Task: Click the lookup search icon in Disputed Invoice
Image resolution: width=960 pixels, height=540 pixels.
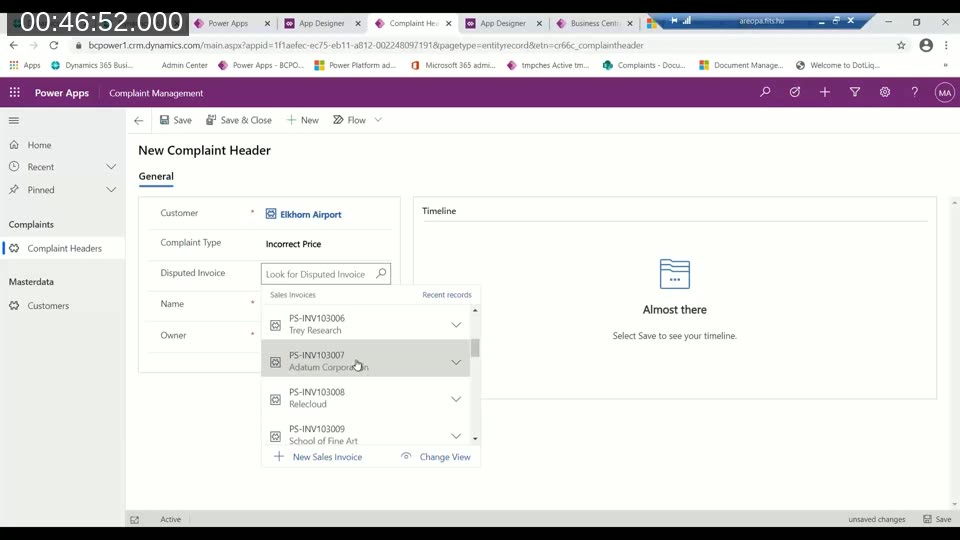Action: click(381, 274)
